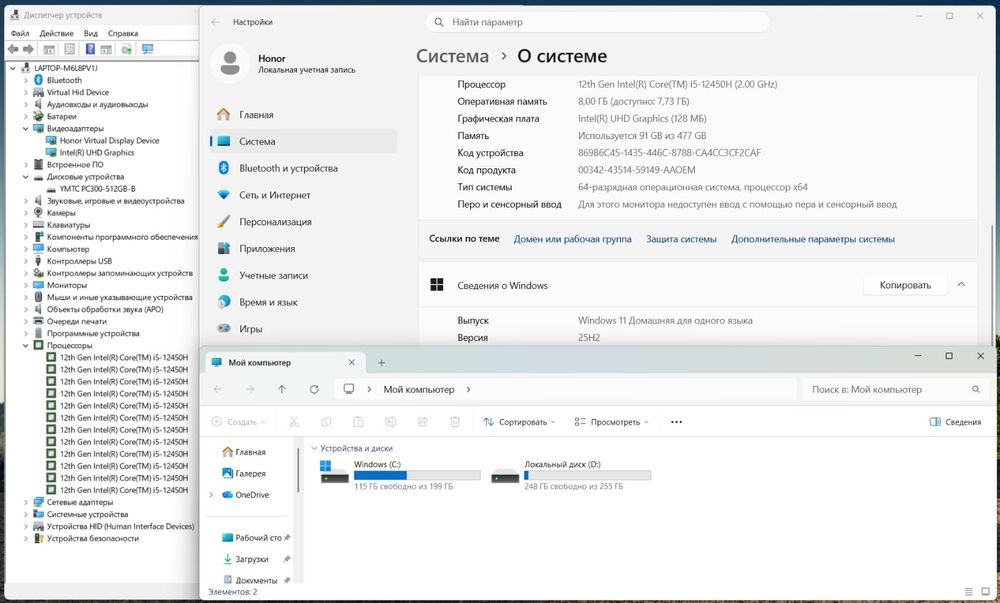1000x603 pixels.
Task: Click update driver icon in Device Manager toolbar
Action: [127, 49]
